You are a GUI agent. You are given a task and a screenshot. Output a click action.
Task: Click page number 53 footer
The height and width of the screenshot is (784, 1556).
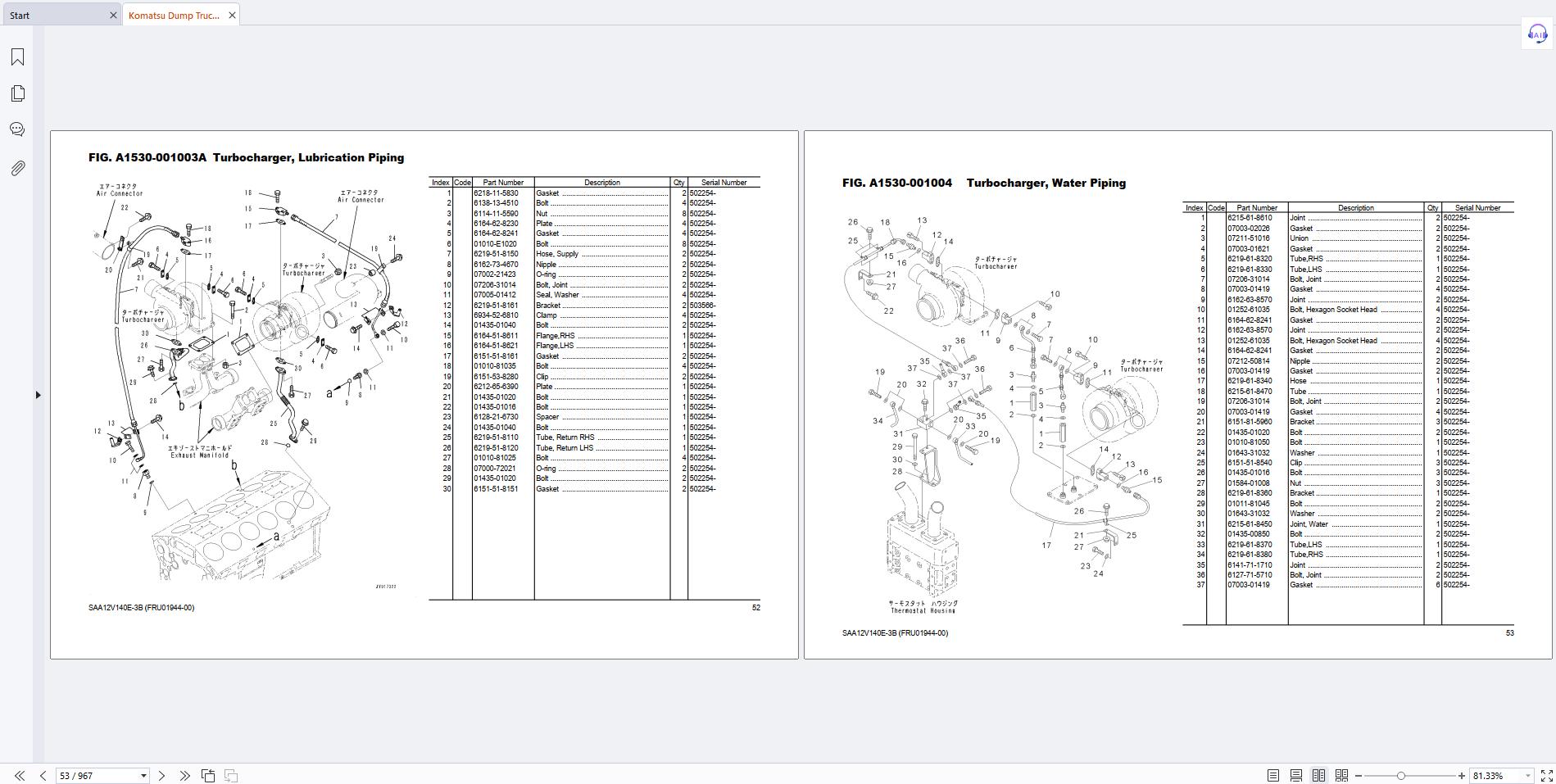tap(1509, 633)
